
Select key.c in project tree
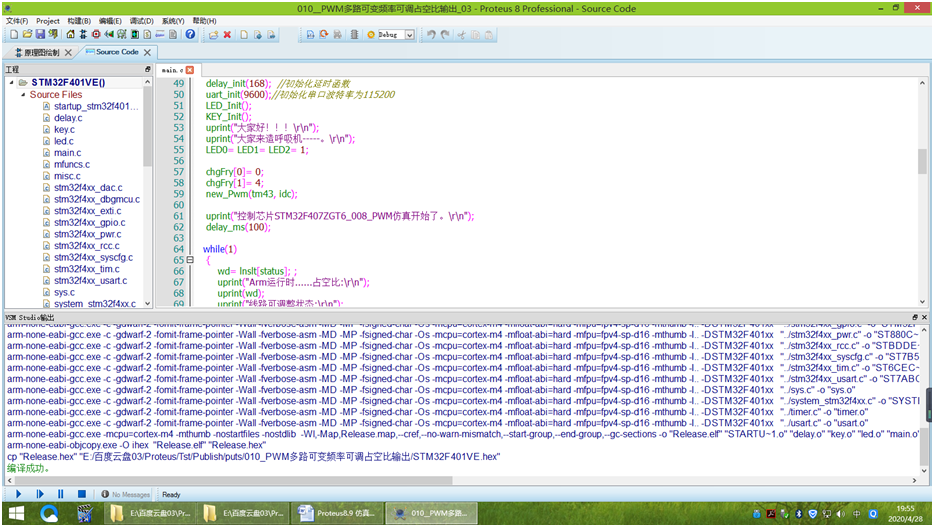(x=64, y=129)
